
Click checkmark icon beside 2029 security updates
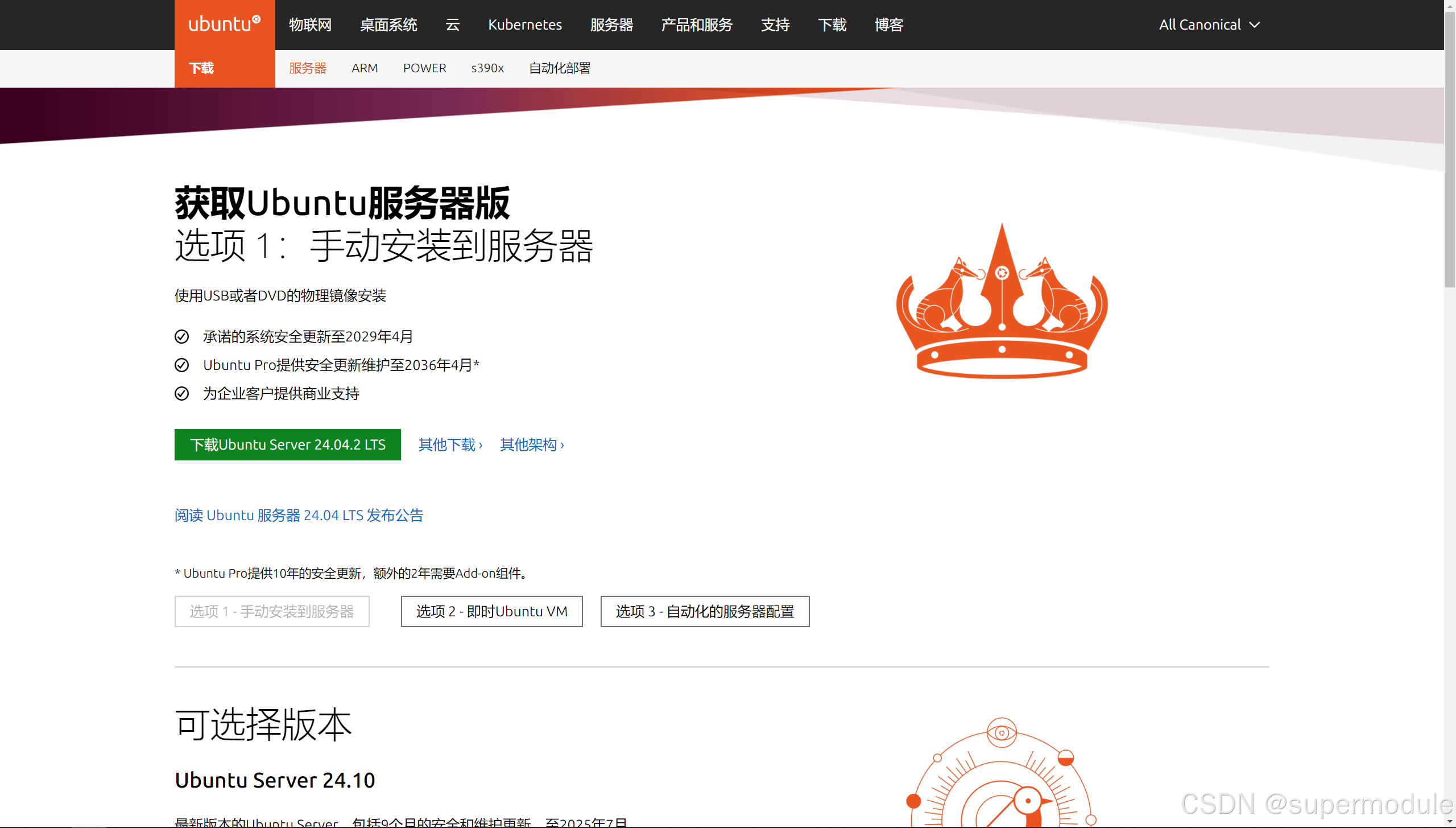point(181,337)
